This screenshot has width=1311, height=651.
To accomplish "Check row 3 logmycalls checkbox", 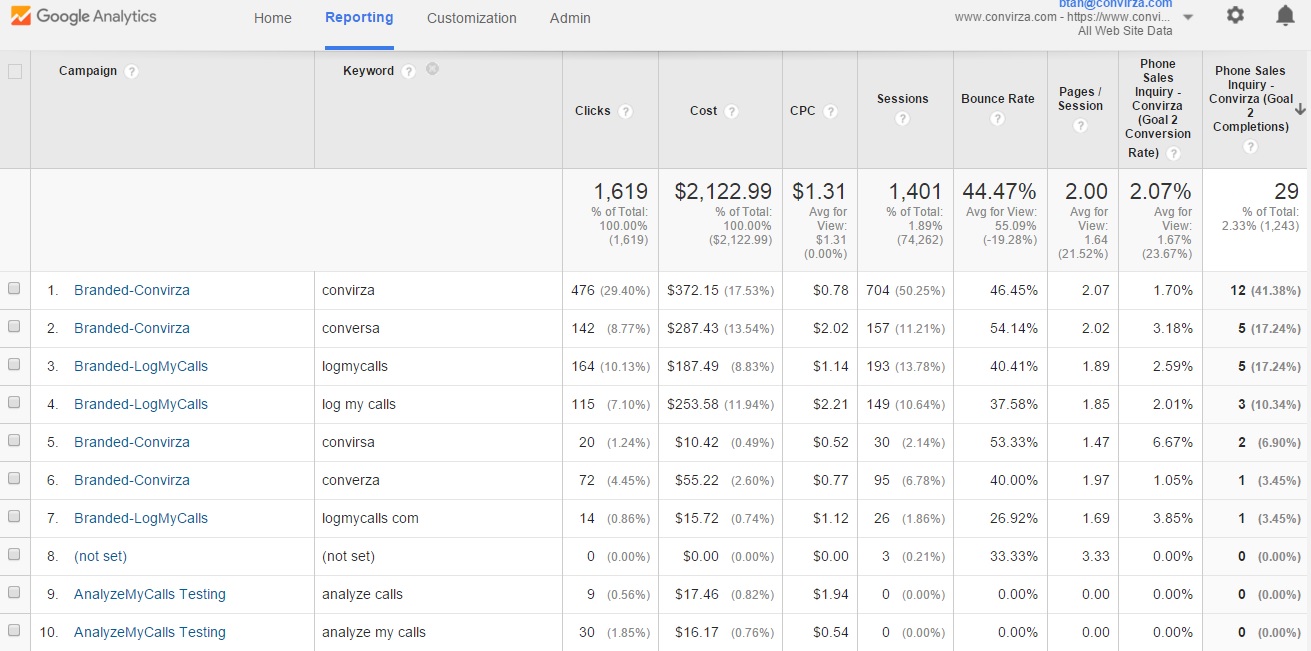I will (14, 365).
